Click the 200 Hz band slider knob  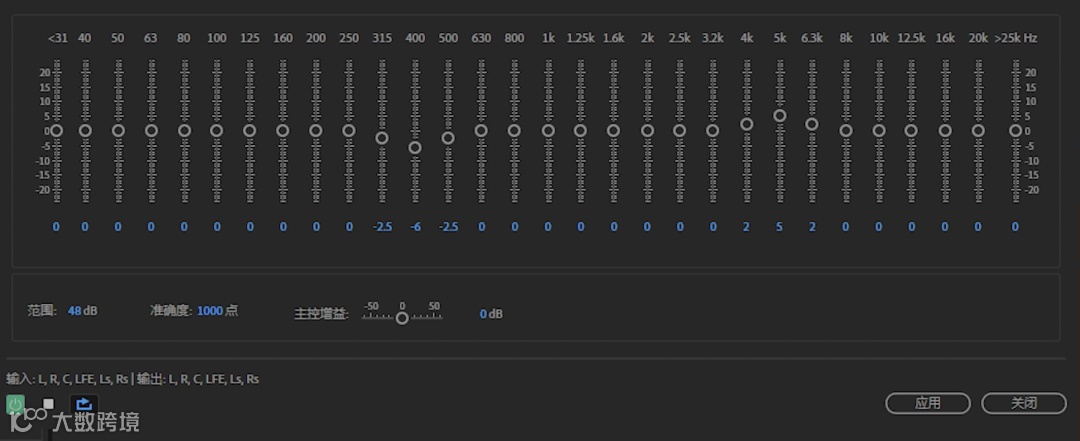pos(316,130)
